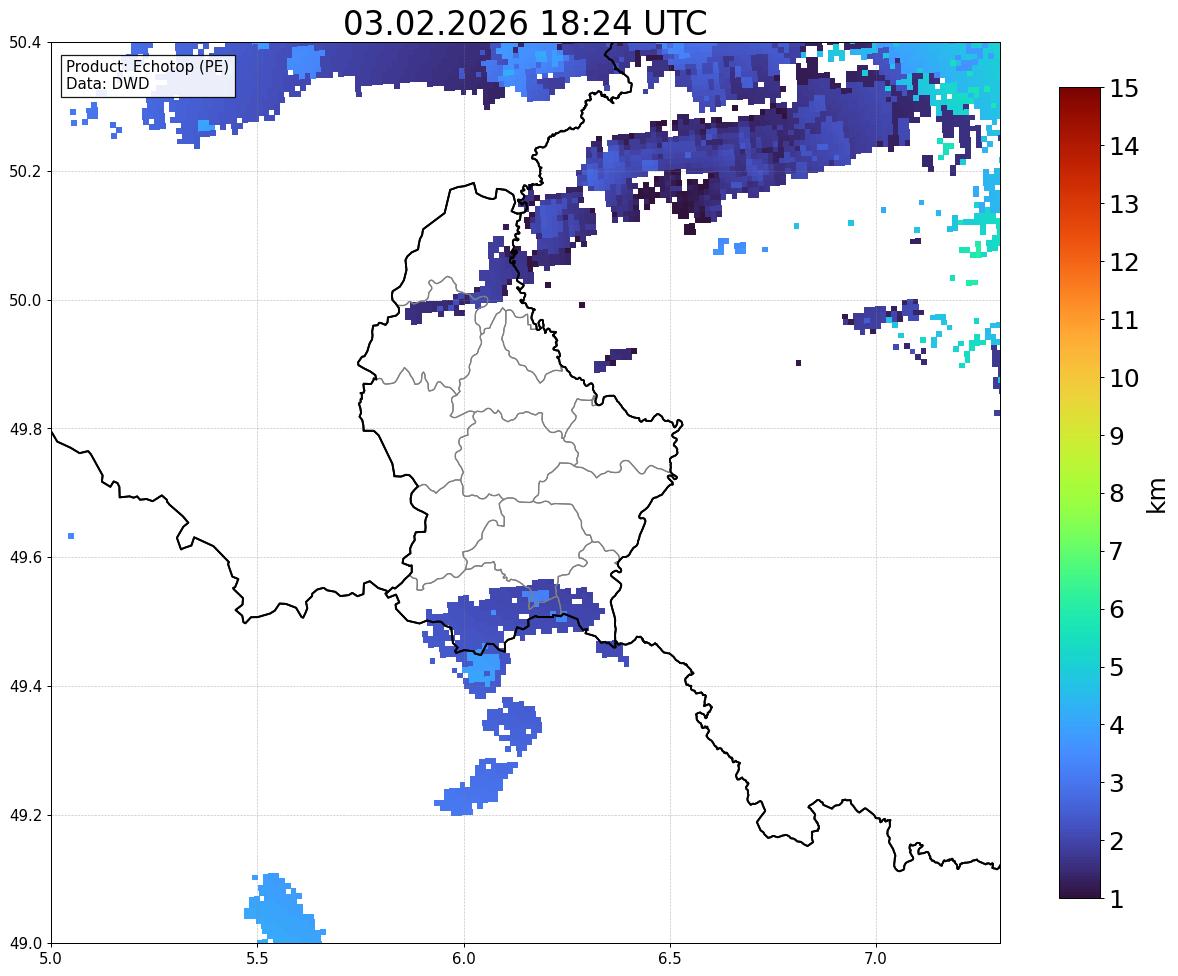This screenshot has height=976, width=1178.
Task: Click the colorbar tick label '12'
Action: point(1123,262)
